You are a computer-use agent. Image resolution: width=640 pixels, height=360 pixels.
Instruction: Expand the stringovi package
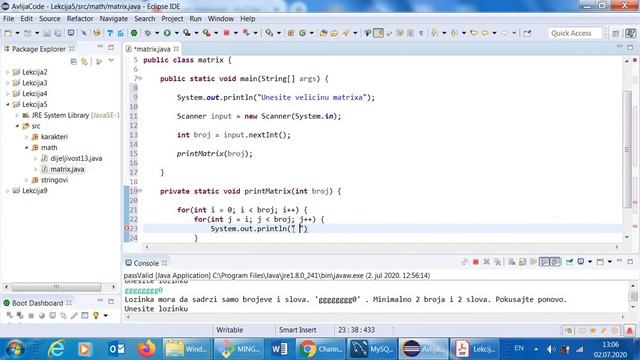tap(27, 180)
